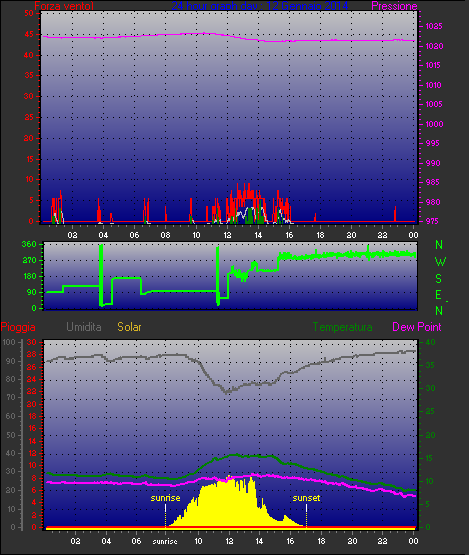Click the 360 wind direction axis value
This screenshot has height=555, width=469.
pos(29,244)
